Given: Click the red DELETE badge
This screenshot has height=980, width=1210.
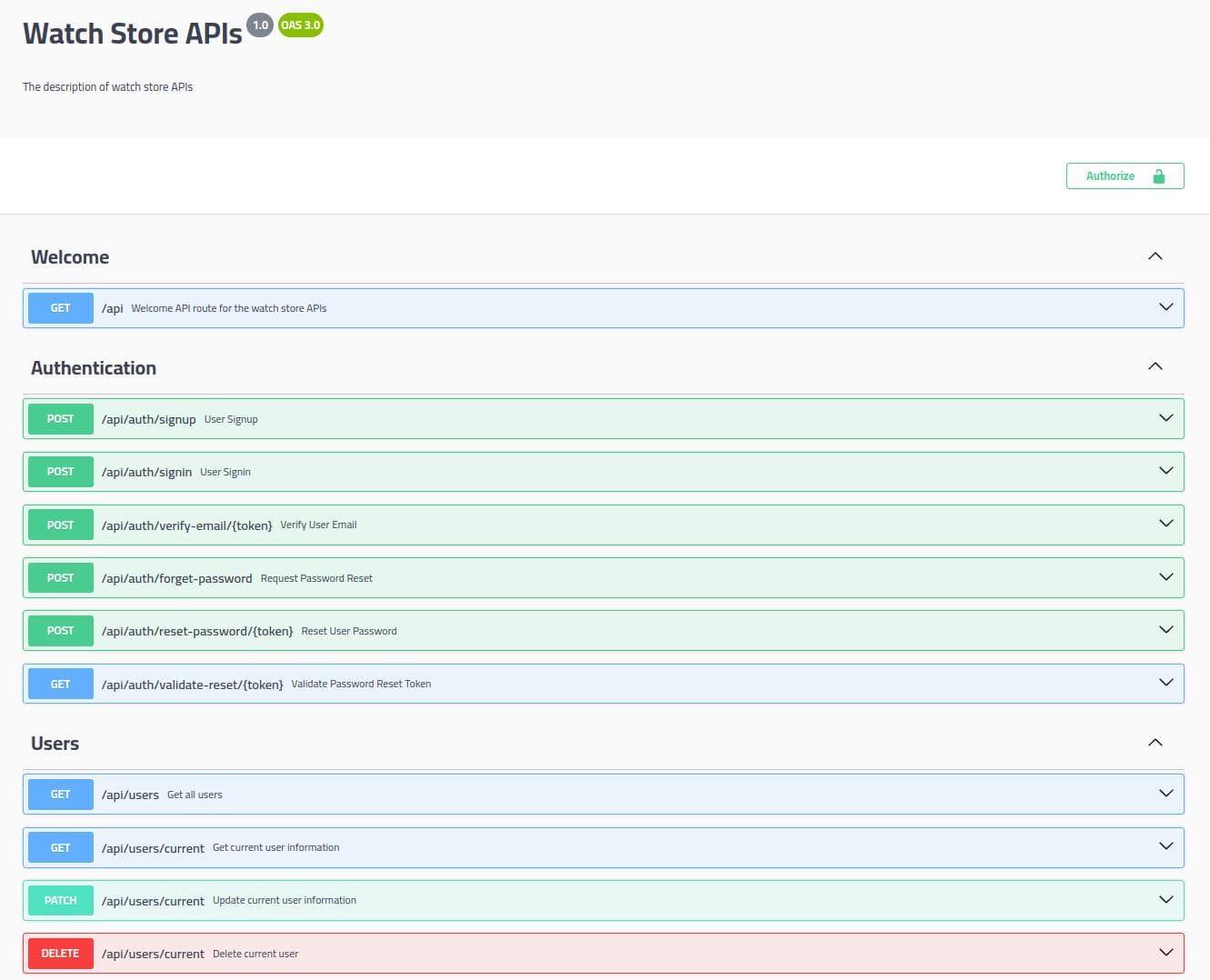Looking at the screenshot, I should [x=61, y=954].
